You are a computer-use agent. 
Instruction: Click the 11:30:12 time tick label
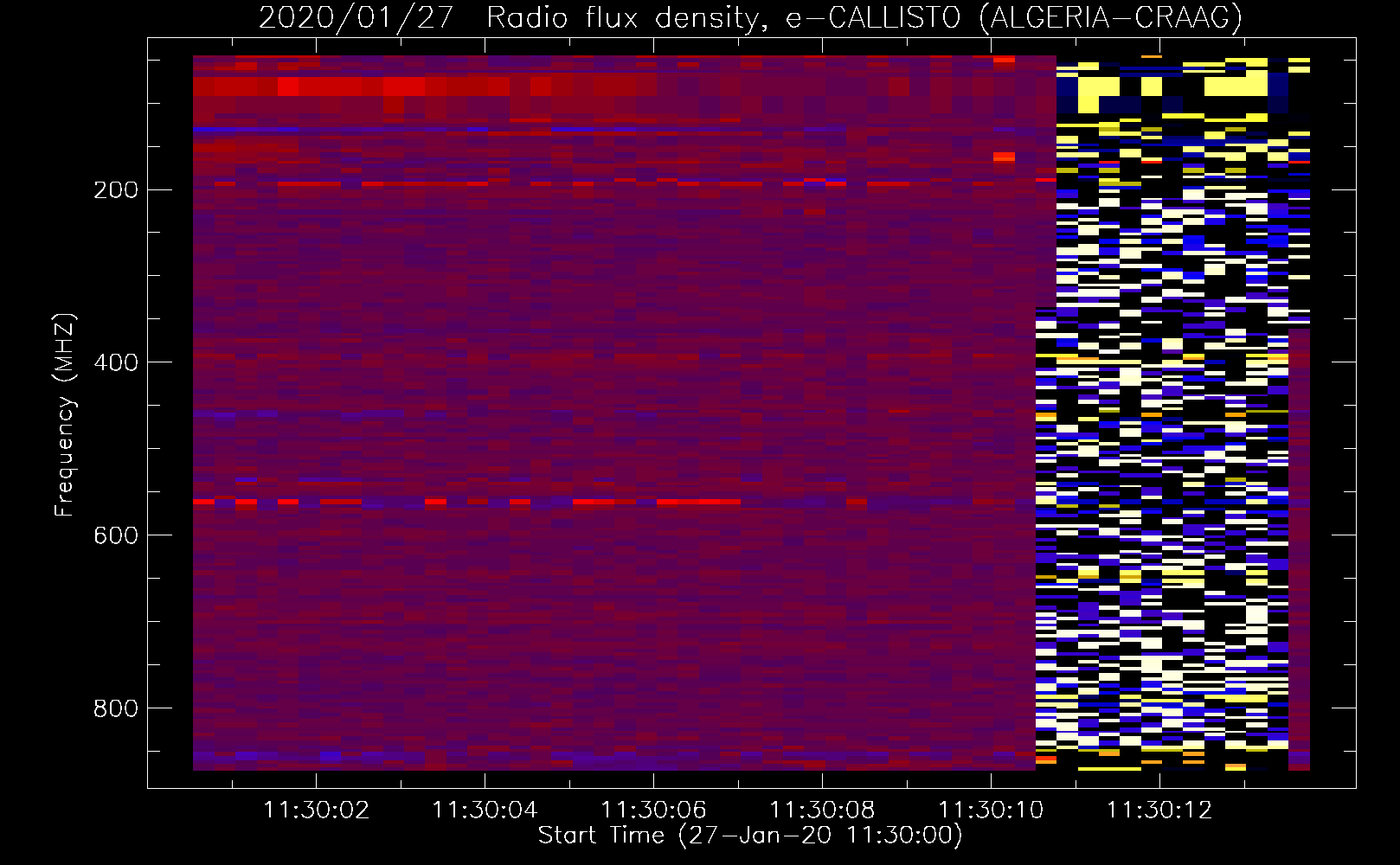pos(1159,811)
